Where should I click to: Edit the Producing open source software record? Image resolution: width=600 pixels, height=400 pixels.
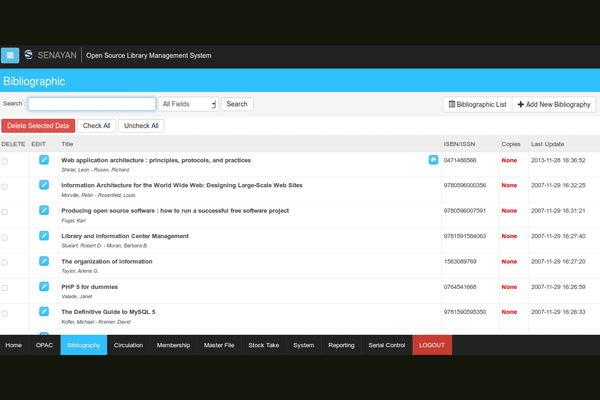coord(44,210)
